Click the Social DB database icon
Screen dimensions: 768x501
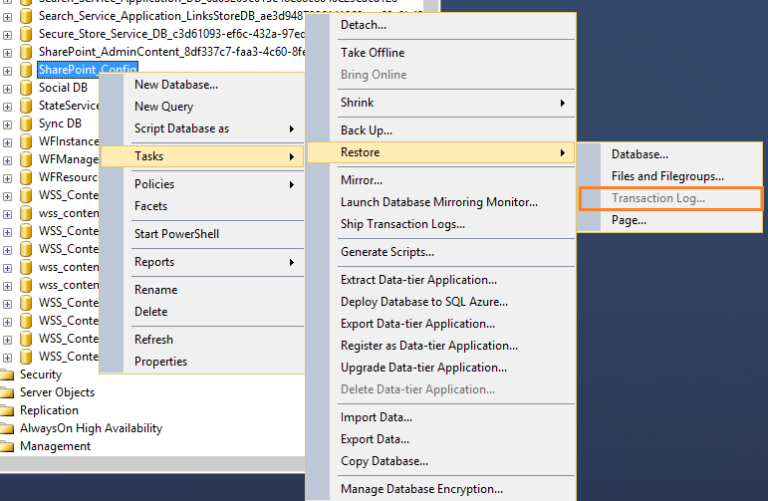coord(26,88)
